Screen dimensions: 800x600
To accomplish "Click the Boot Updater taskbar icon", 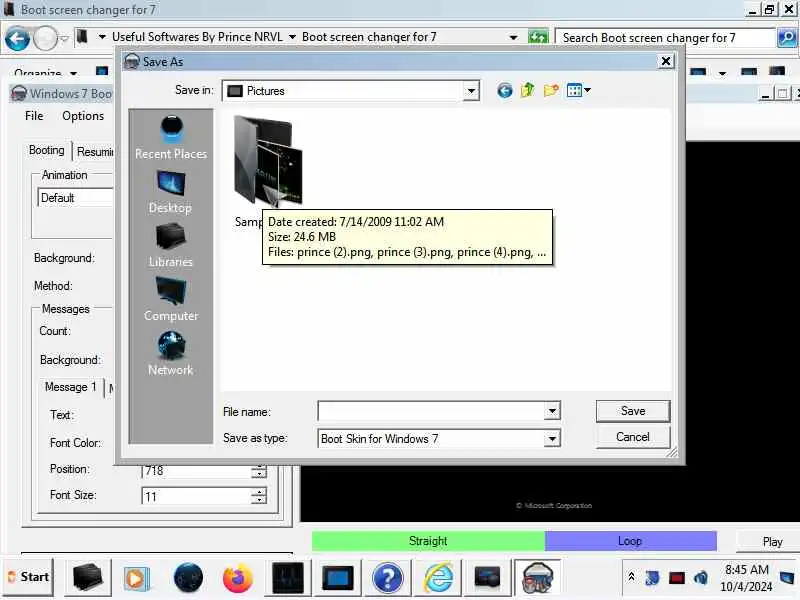I will (x=538, y=578).
